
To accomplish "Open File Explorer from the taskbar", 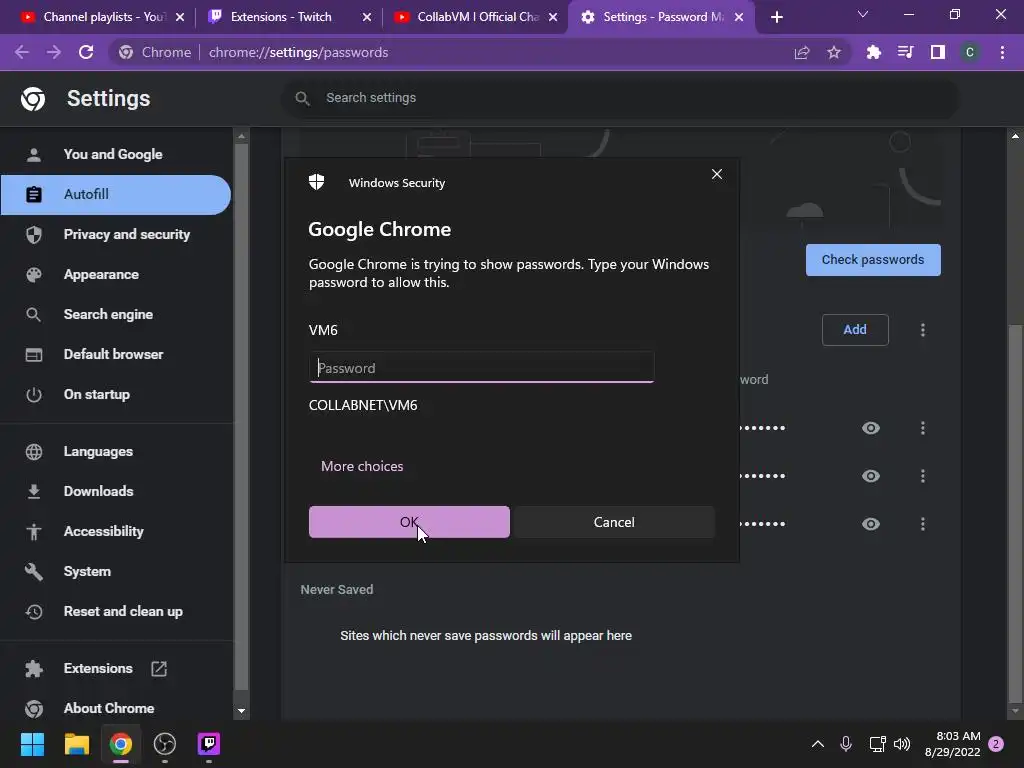I will tap(76, 744).
